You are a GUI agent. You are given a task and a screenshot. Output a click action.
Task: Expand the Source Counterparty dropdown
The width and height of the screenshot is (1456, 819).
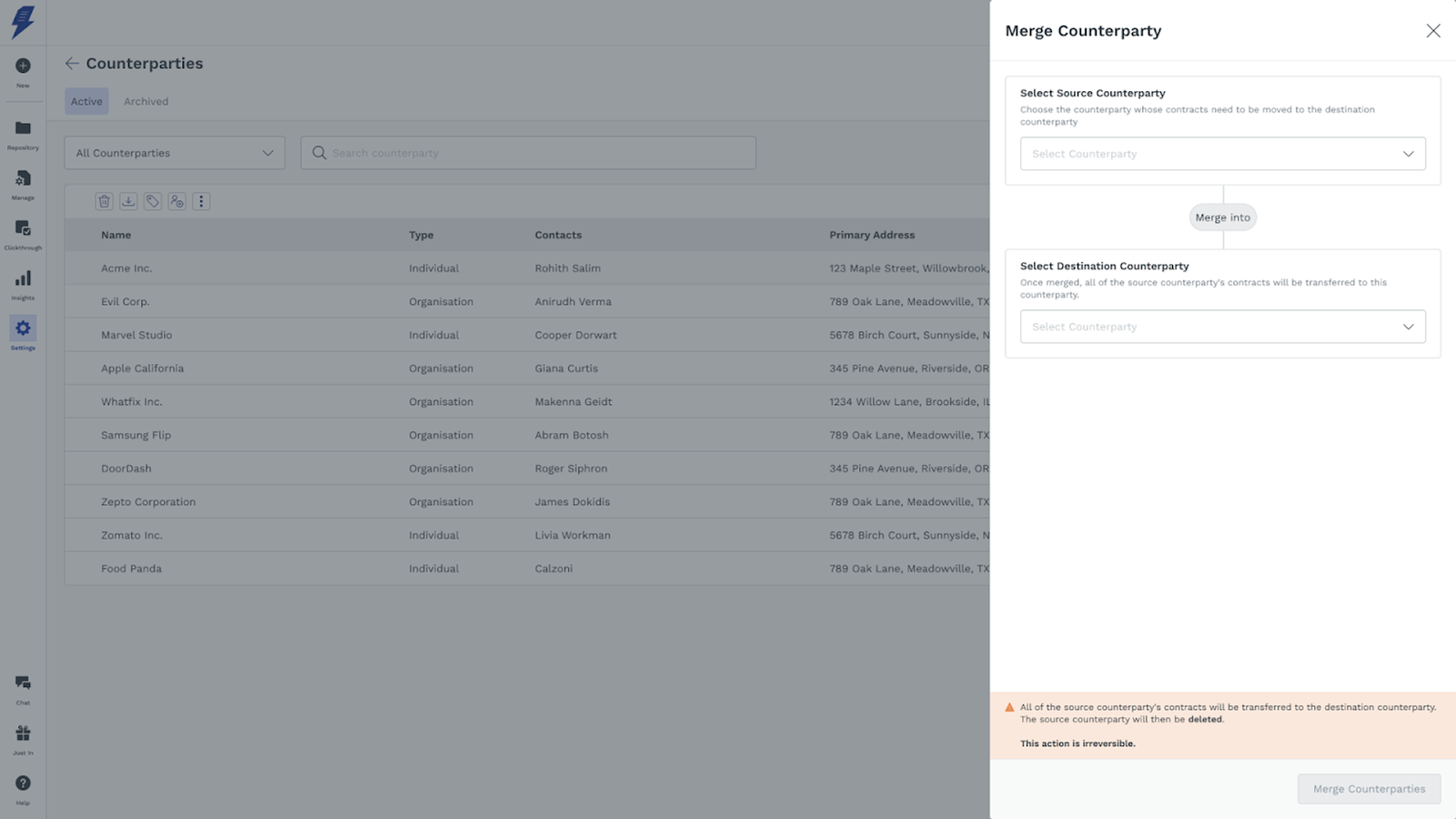1222,154
